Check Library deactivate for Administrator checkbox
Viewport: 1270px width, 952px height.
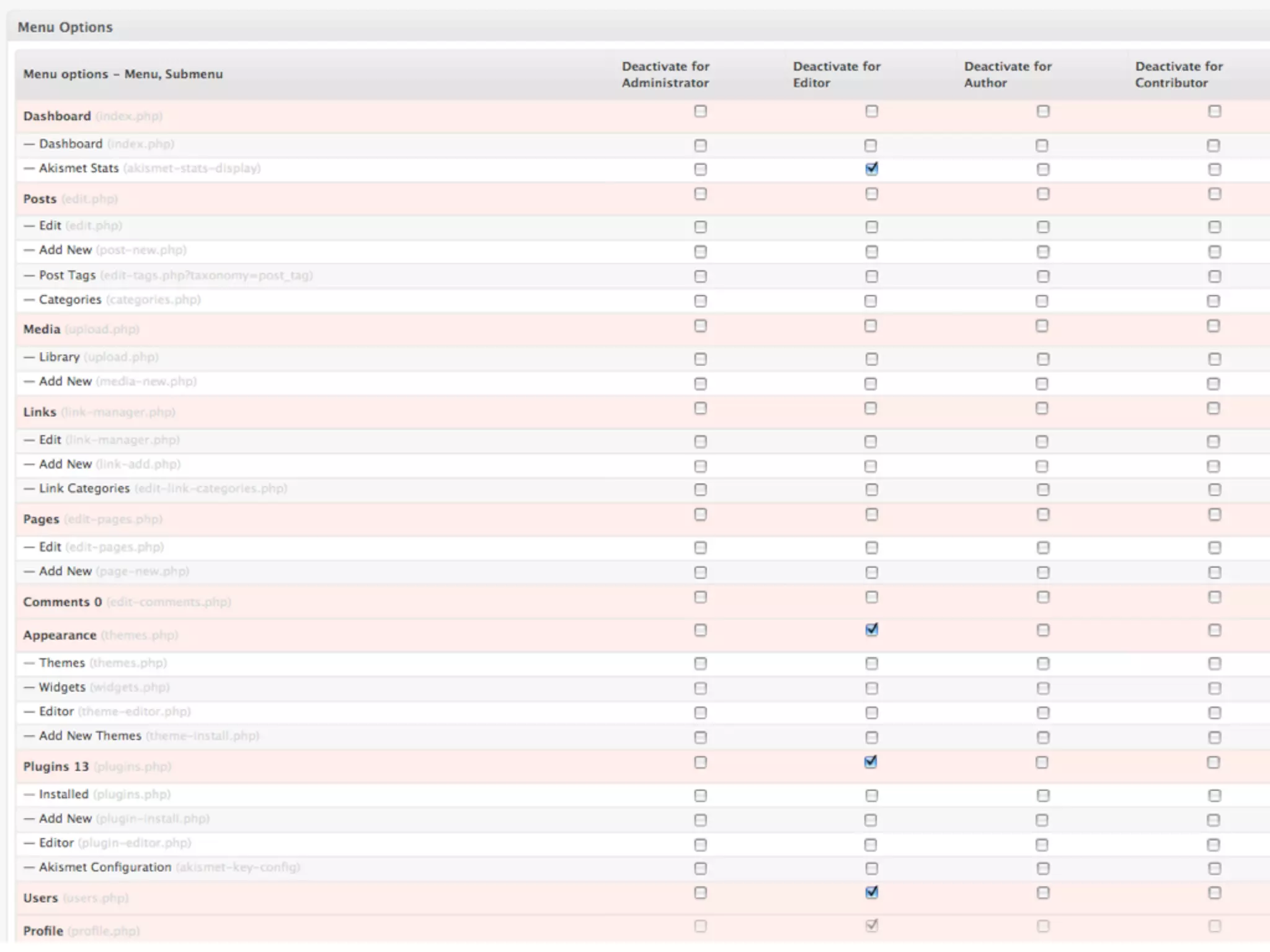click(700, 359)
